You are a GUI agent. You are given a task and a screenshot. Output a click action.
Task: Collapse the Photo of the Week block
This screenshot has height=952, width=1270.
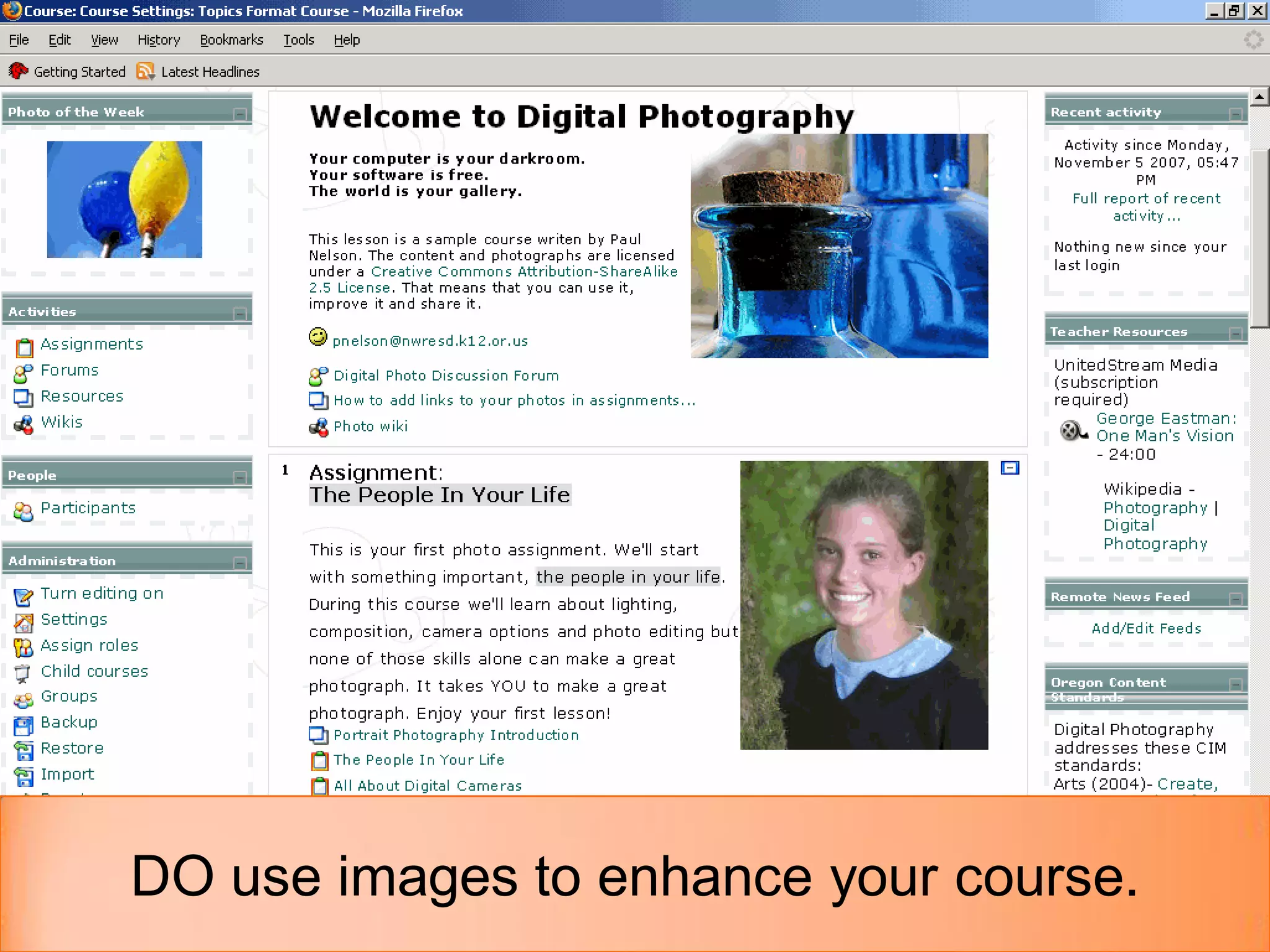point(240,114)
